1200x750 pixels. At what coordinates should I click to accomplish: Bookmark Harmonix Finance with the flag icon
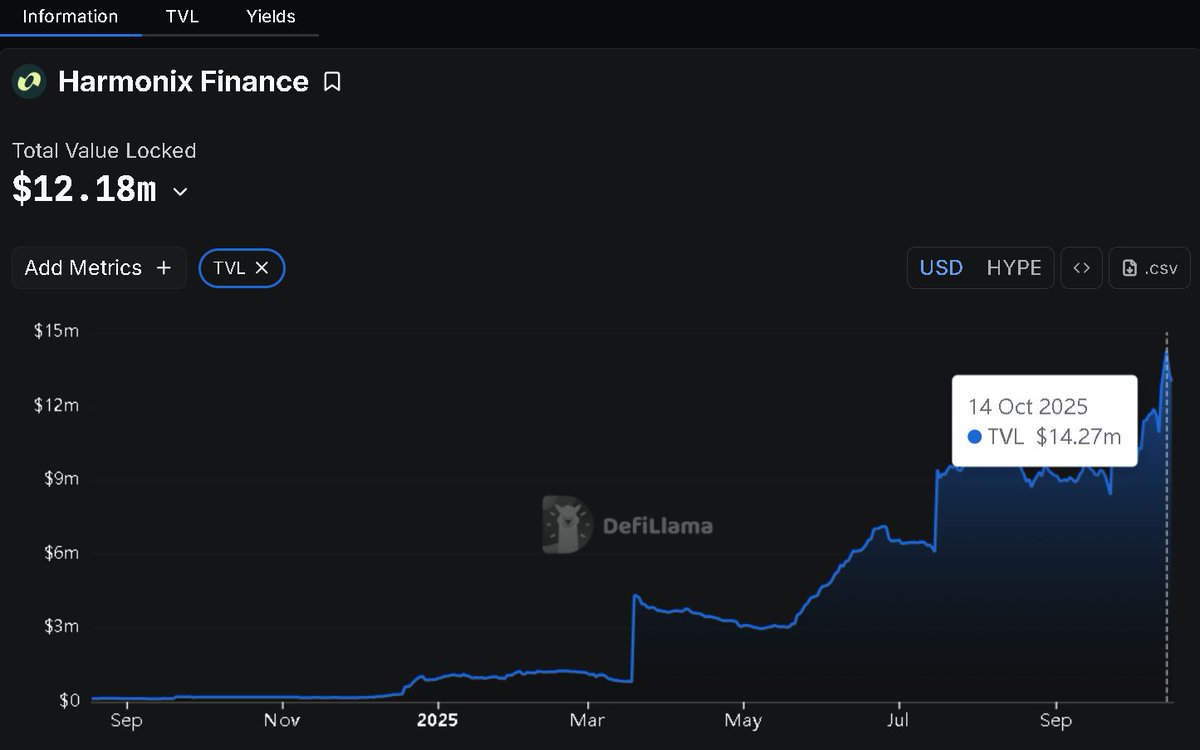click(x=332, y=81)
